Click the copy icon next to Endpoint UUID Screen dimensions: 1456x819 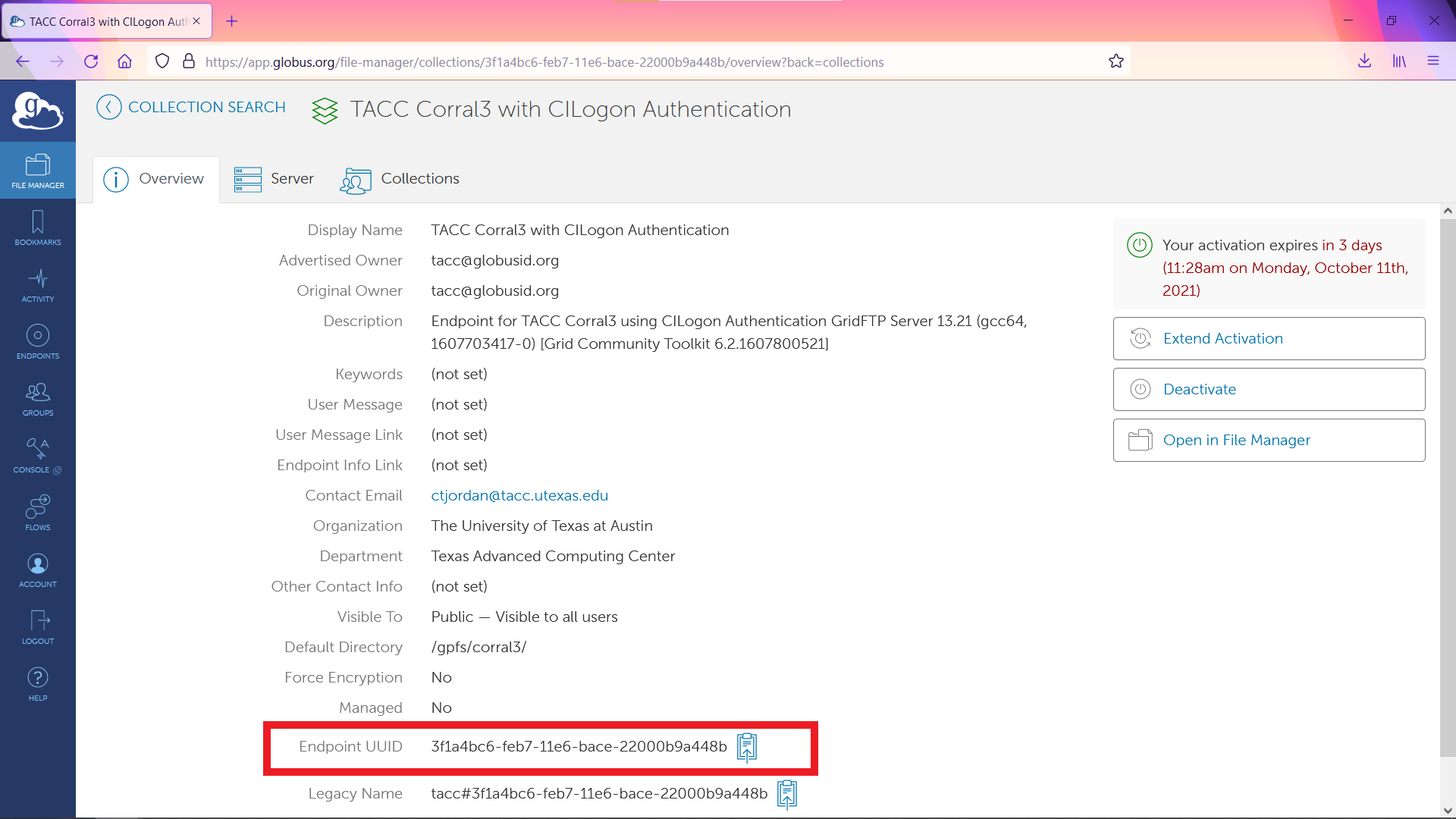tap(748, 746)
